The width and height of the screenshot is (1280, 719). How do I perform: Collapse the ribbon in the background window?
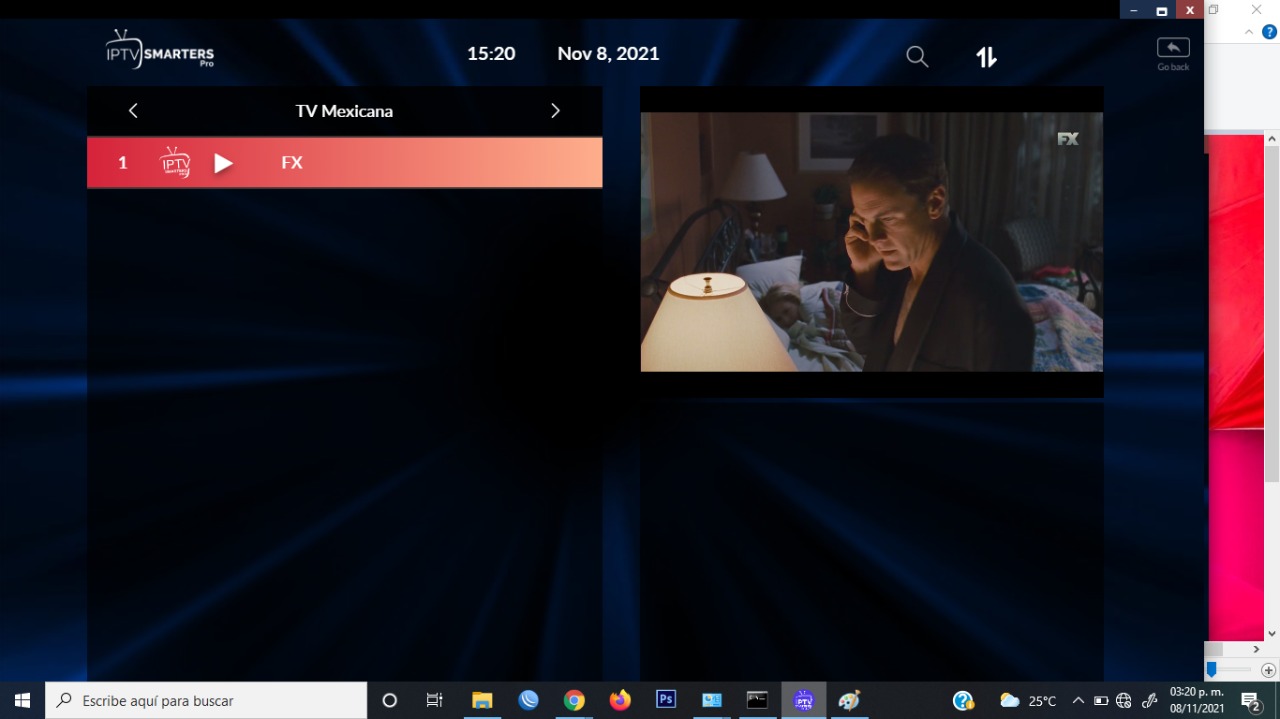coord(1249,32)
